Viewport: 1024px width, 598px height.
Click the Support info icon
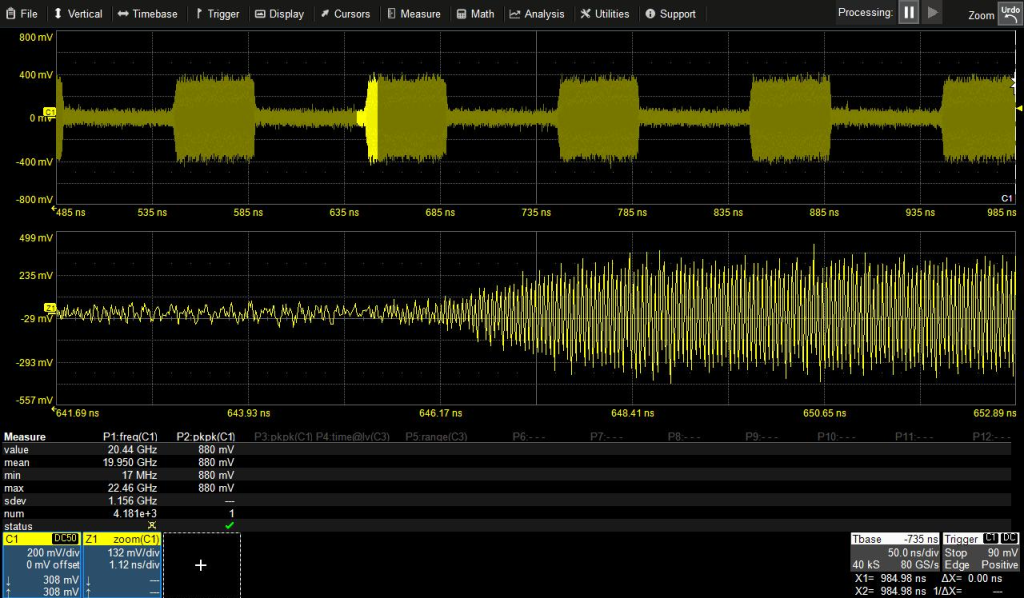[x=650, y=13]
